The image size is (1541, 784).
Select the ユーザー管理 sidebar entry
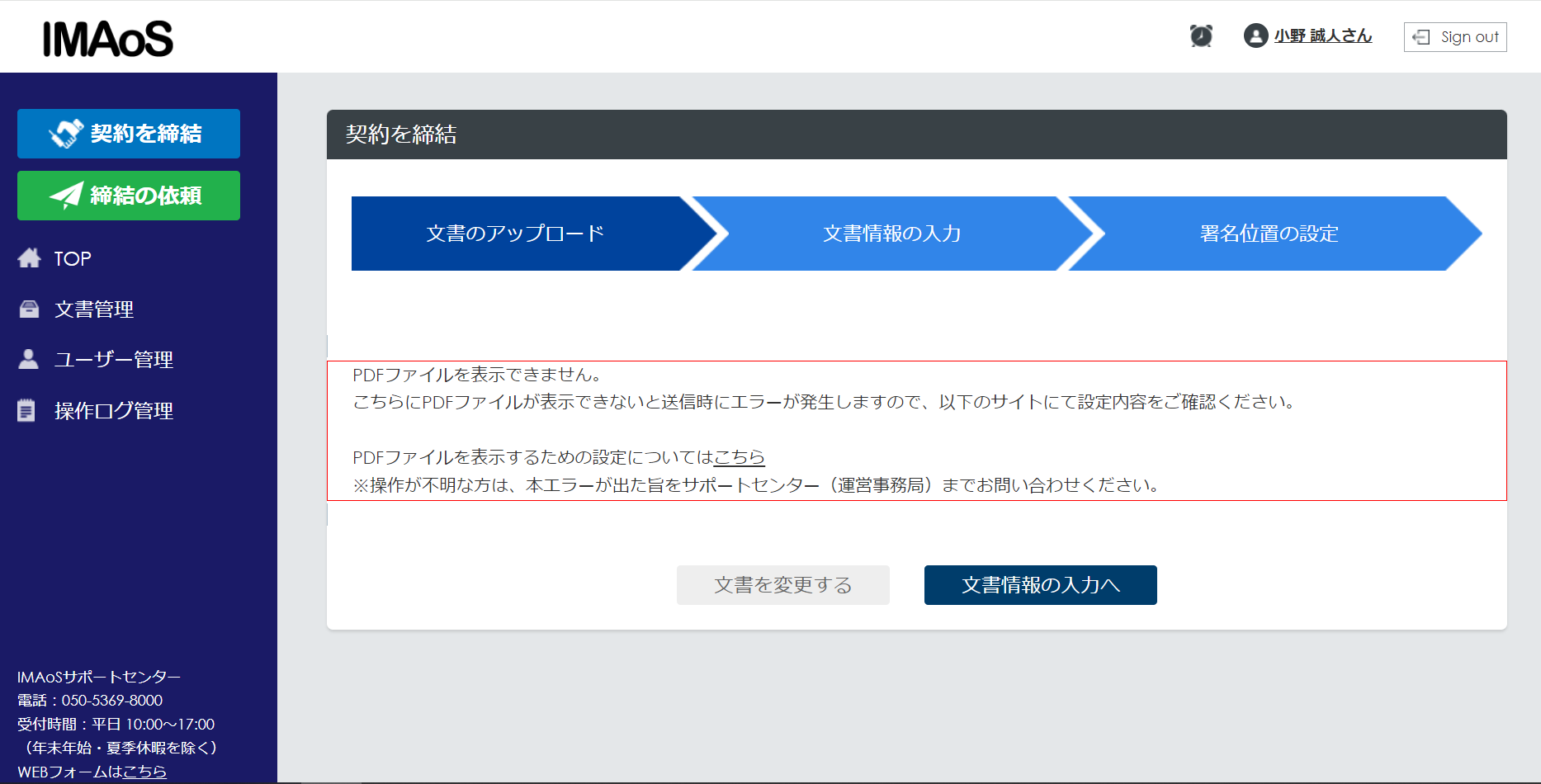(x=114, y=360)
